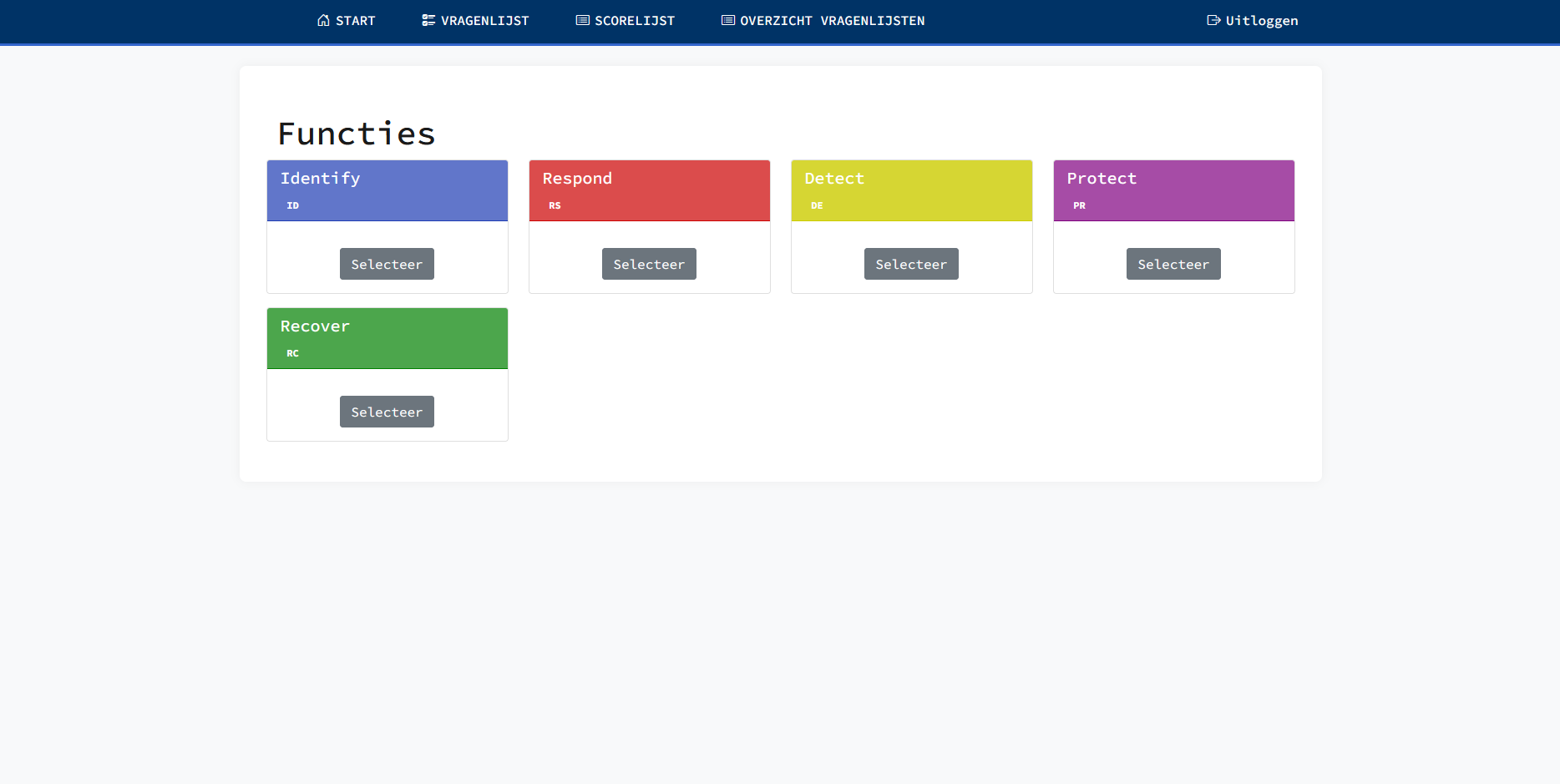Go to the VRAGENLIJST page
Screen dimensions: 1560x784
(x=484, y=21)
